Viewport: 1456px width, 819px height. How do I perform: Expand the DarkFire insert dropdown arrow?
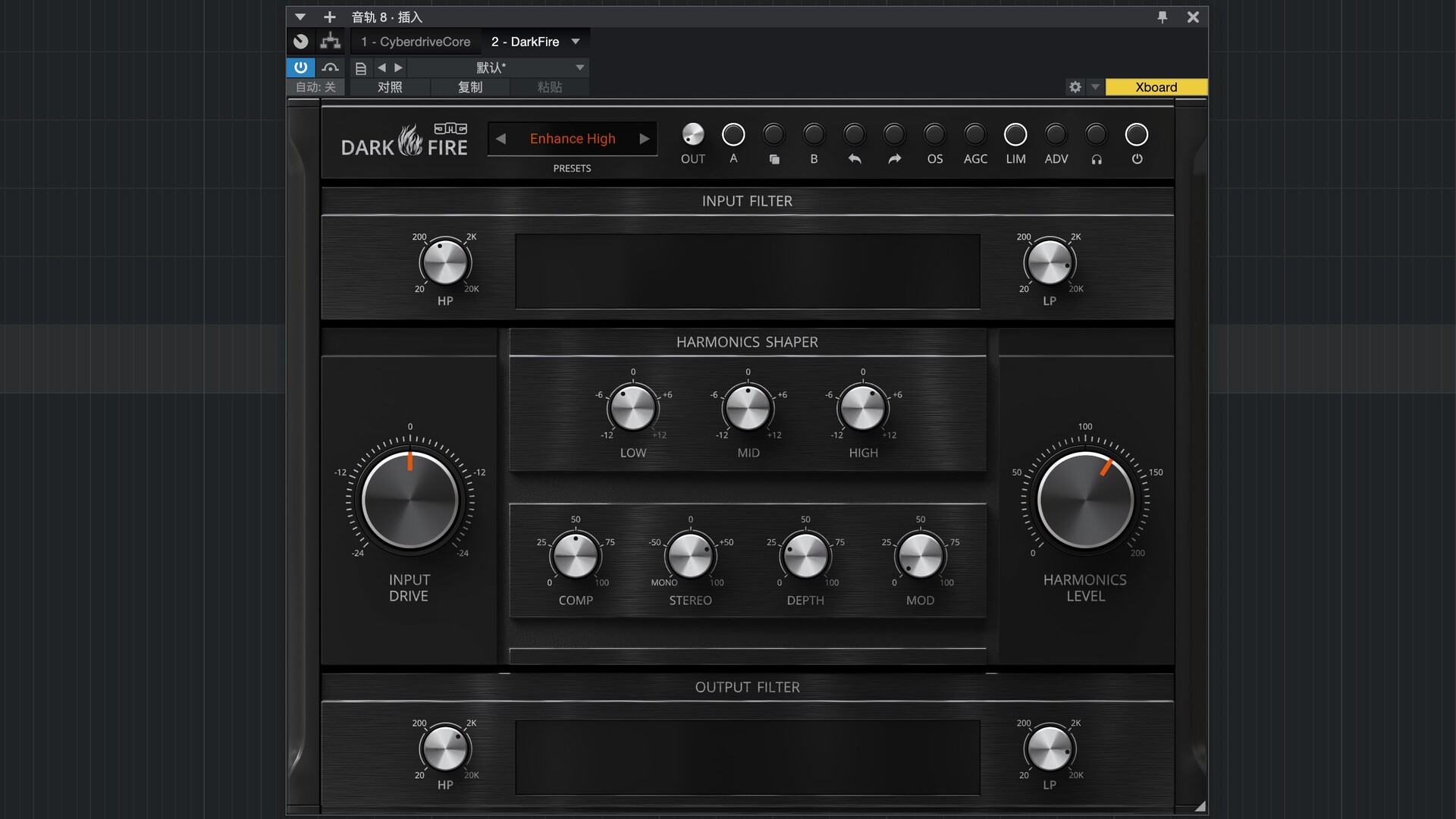click(576, 42)
